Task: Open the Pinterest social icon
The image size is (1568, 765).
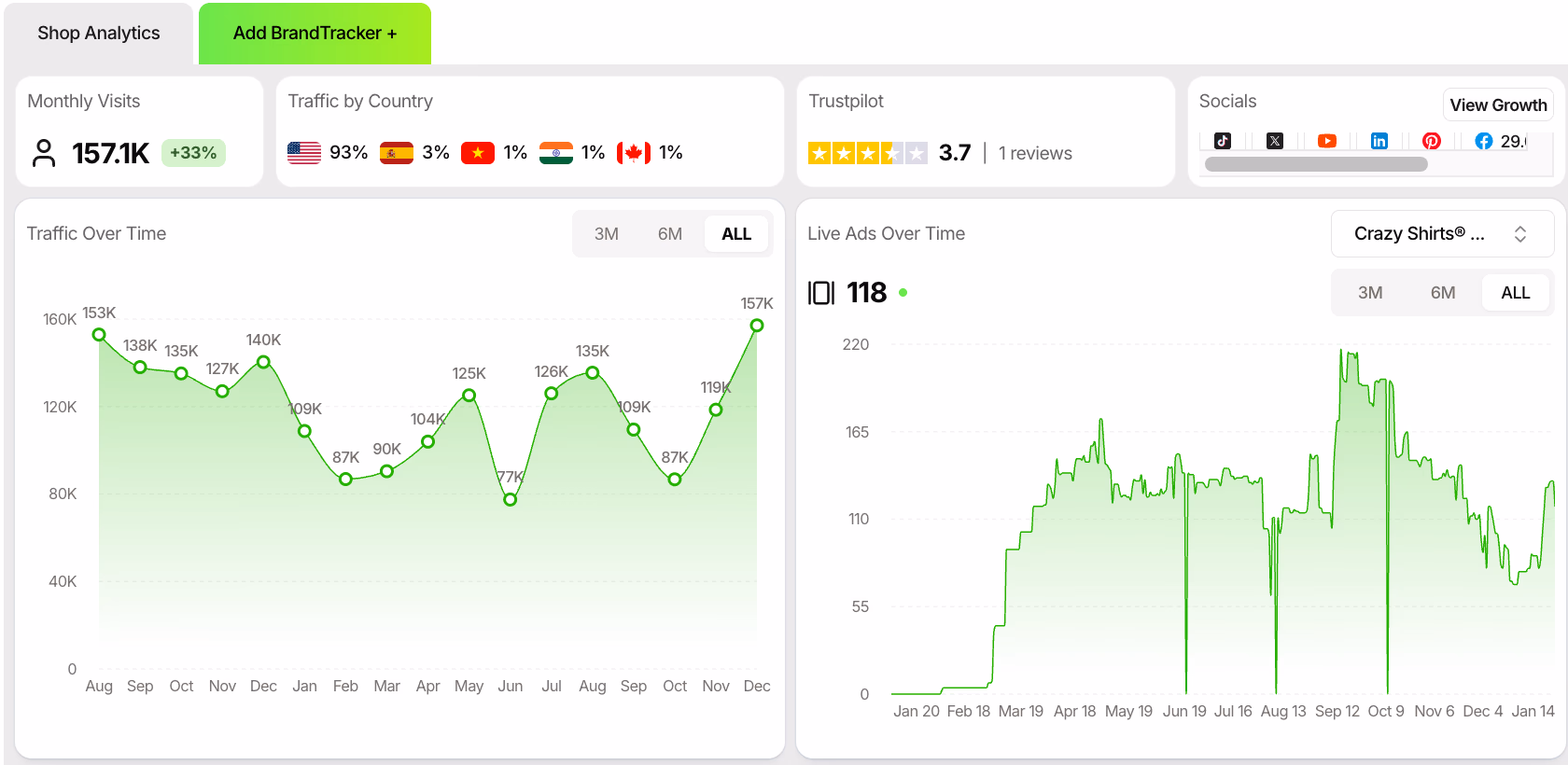Action: (1432, 140)
